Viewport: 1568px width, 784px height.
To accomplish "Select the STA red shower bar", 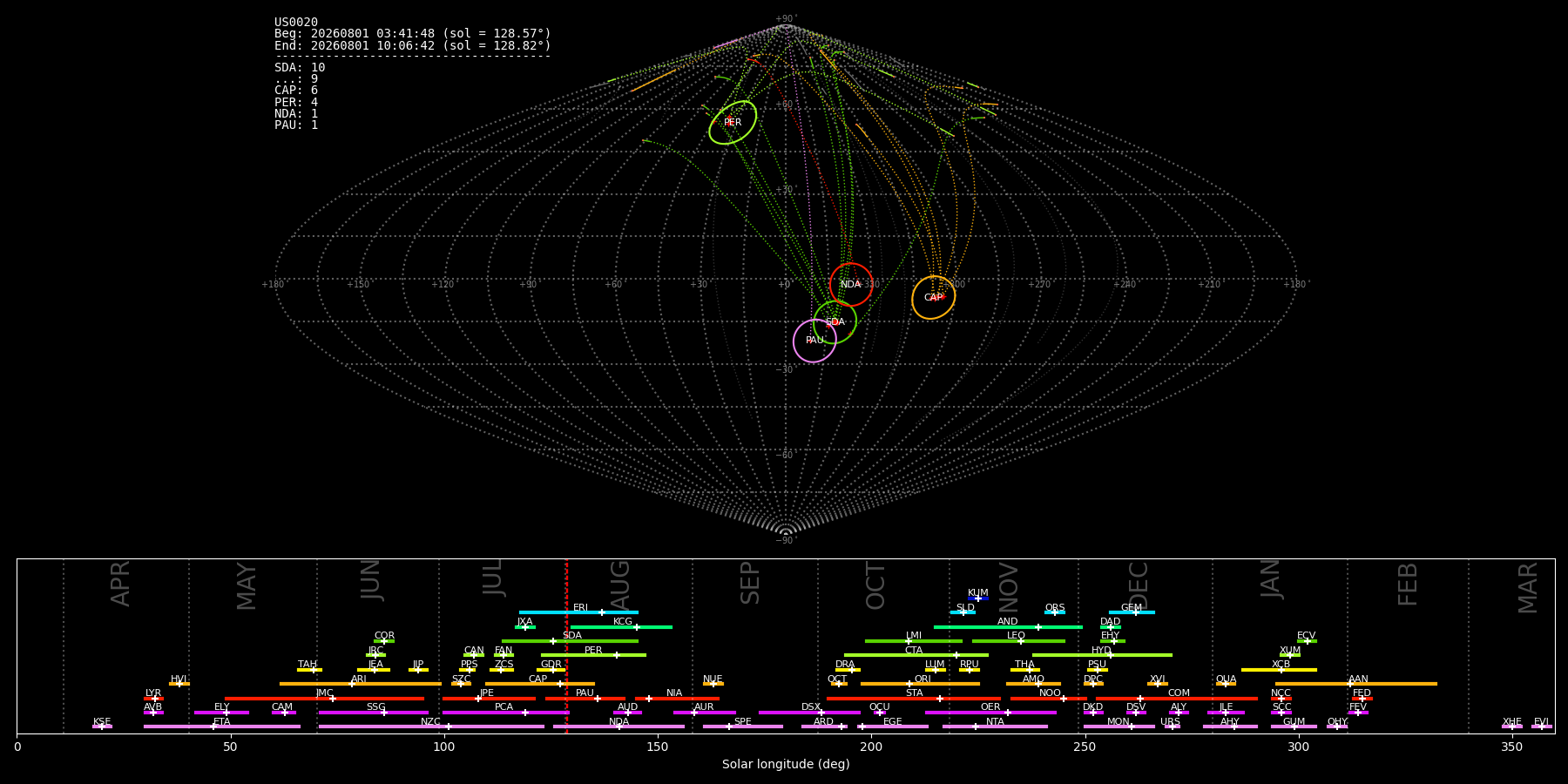I will (914, 699).
